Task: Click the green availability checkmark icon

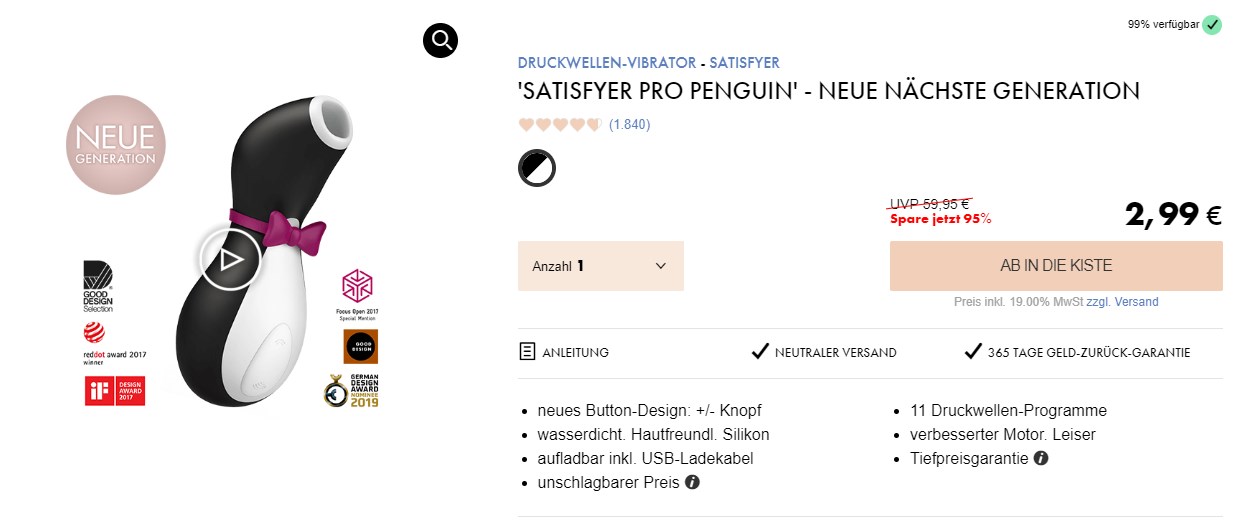Action: tap(1212, 24)
